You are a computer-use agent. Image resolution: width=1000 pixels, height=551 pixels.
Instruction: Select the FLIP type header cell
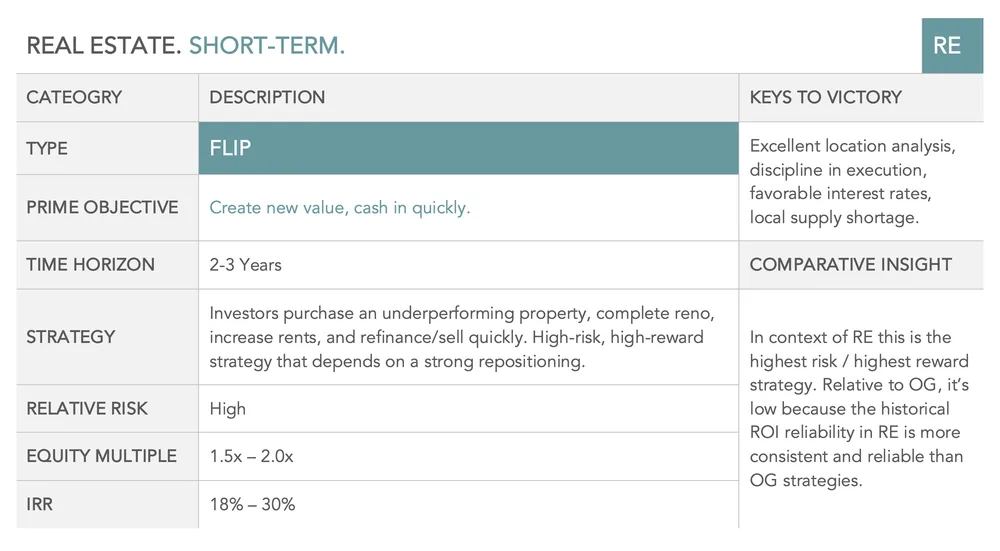pyautogui.click(x=468, y=148)
